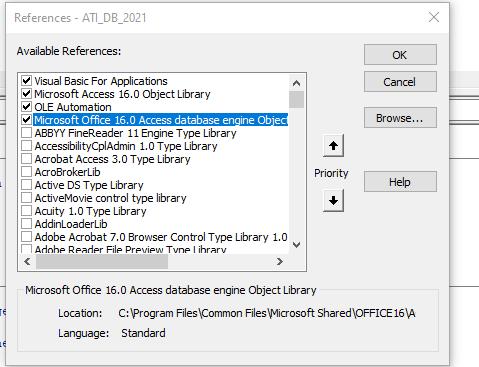Click the Cancel button

tap(400, 82)
